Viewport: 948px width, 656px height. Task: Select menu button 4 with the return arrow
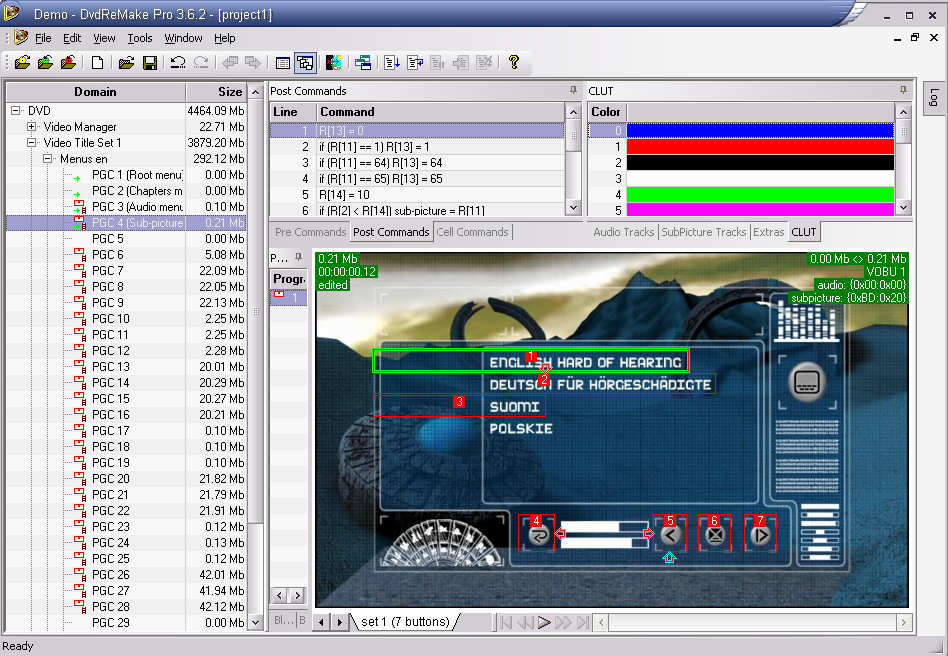537,534
